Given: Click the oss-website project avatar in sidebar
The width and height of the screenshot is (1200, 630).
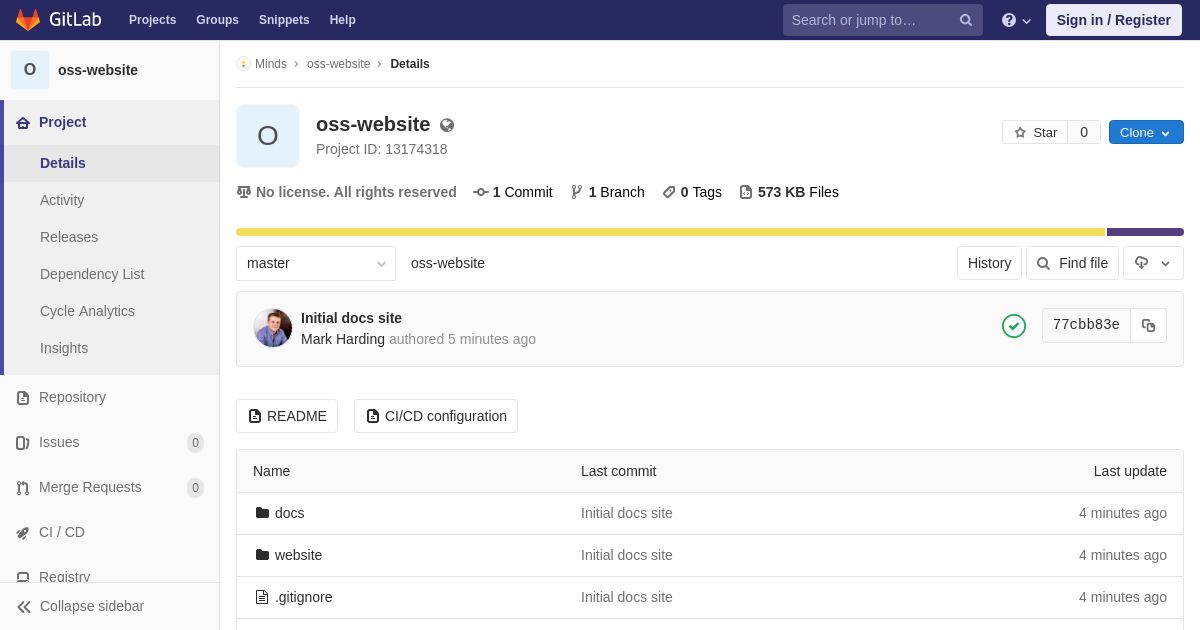Looking at the screenshot, I should (30, 70).
